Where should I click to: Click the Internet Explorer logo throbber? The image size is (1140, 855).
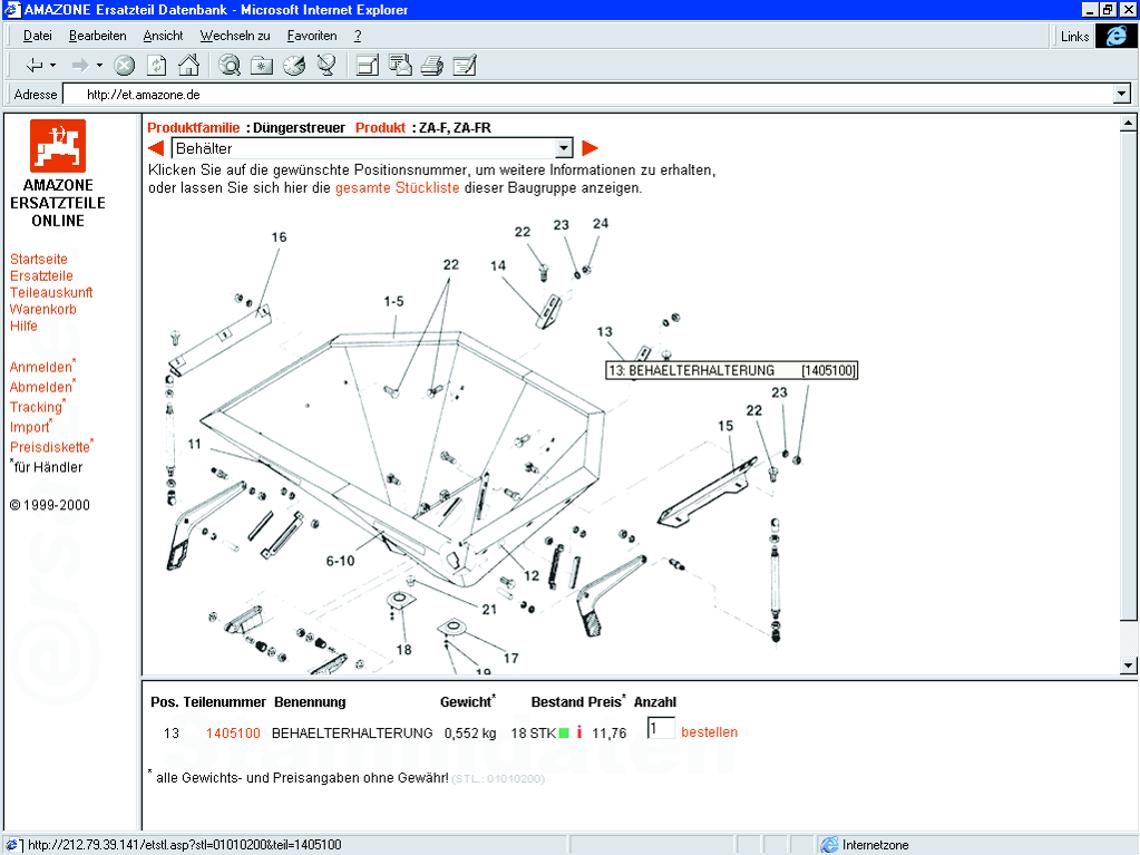pos(1116,36)
